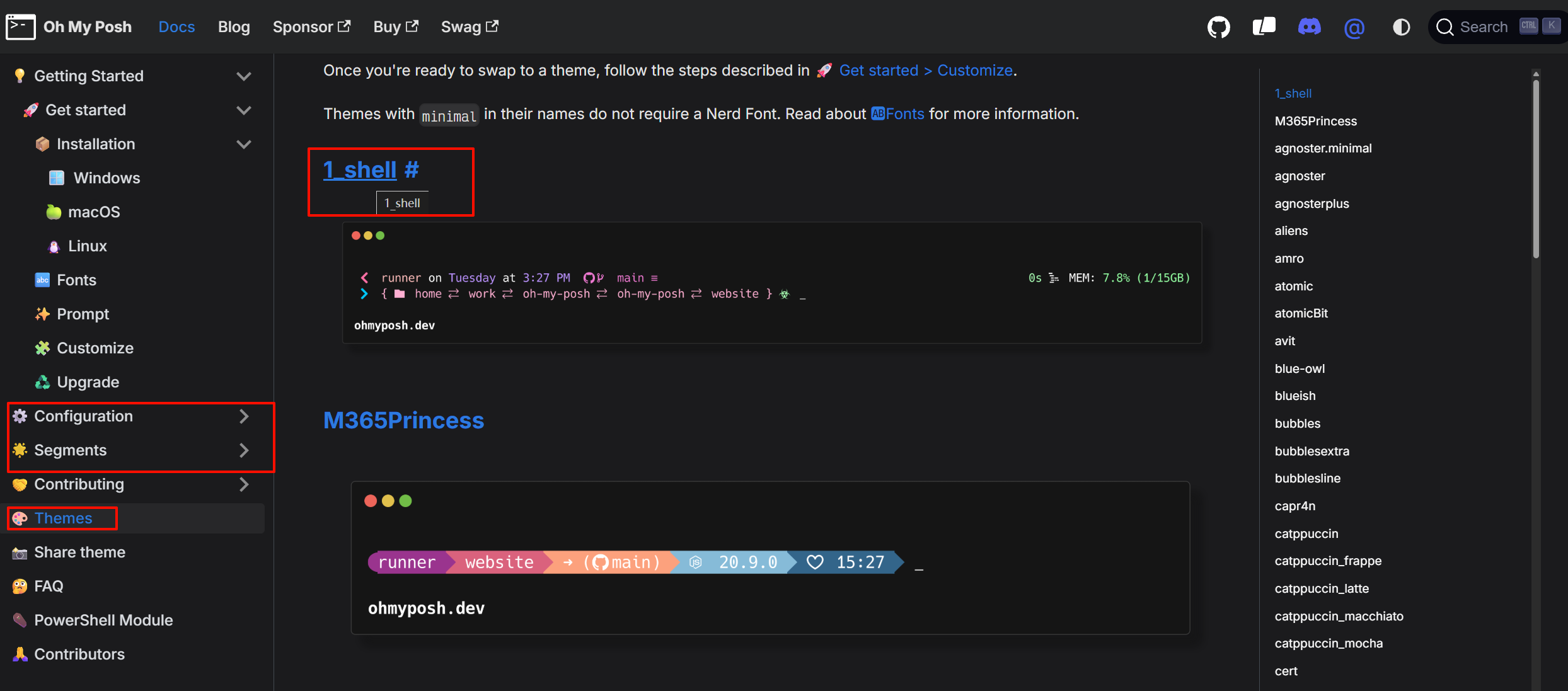Jump to agnosterplus in table of contents
The height and width of the screenshot is (691, 1568).
coord(1312,203)
